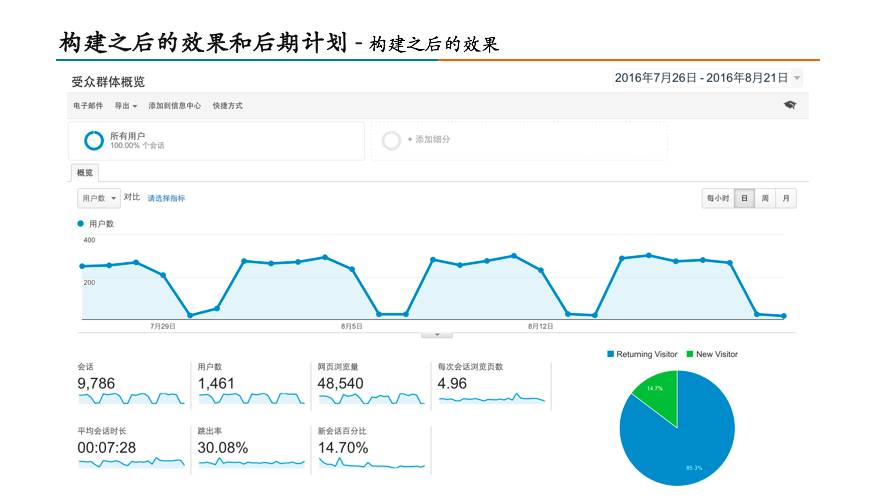Viewport: 885px width, 496px height.
Task: Click the 8月5日 axis label
Action: click(352, 326)
